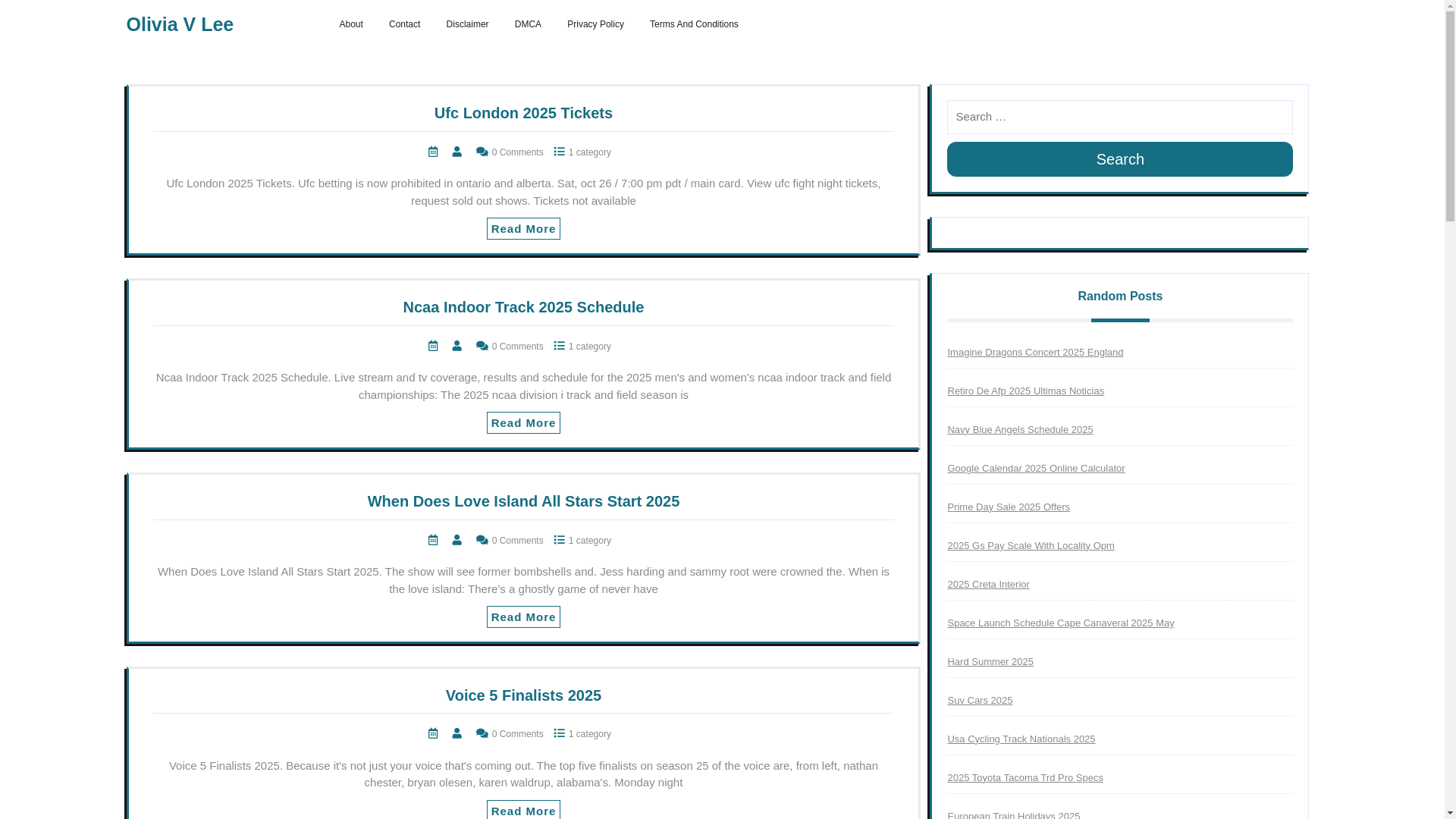
Task: Click the category list icon under Love Island All Stars post
Action: 560,540
